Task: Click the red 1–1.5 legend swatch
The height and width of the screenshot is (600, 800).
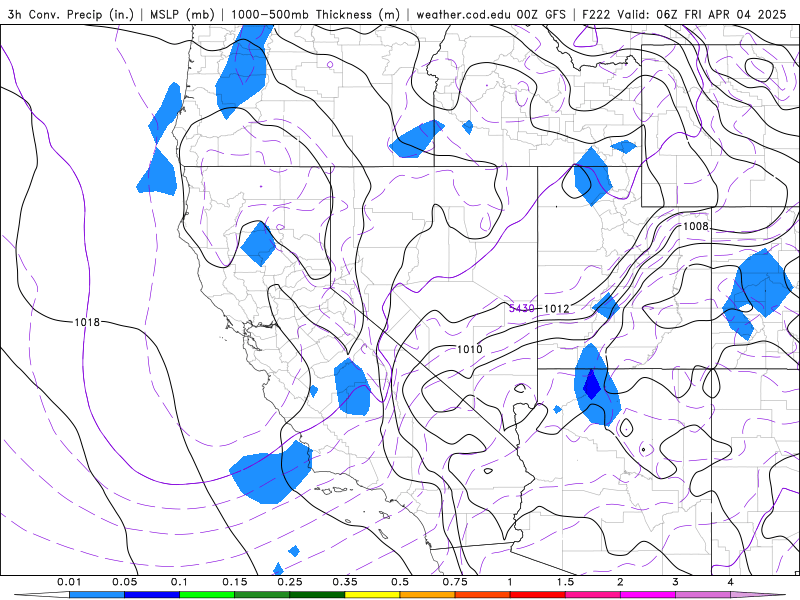Action: 538,595
